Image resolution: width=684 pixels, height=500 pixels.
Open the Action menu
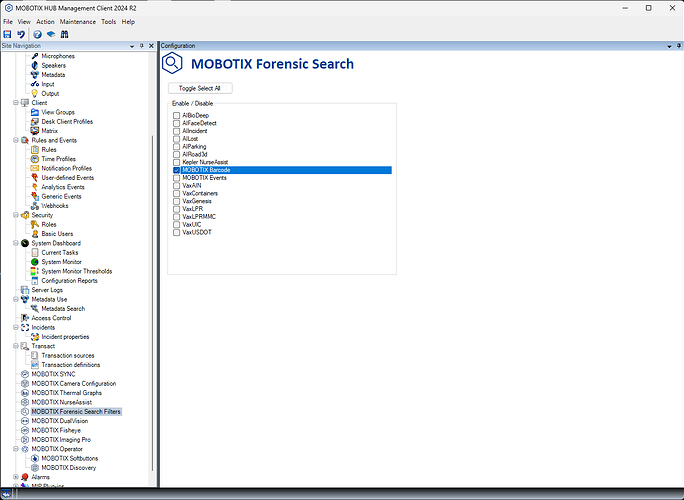(x=45, y=21)
